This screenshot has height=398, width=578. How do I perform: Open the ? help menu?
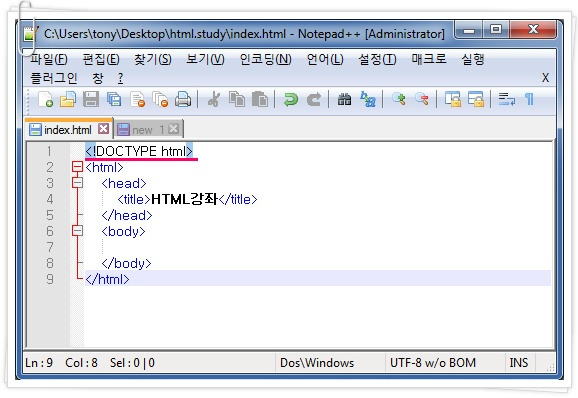[121, 78]
